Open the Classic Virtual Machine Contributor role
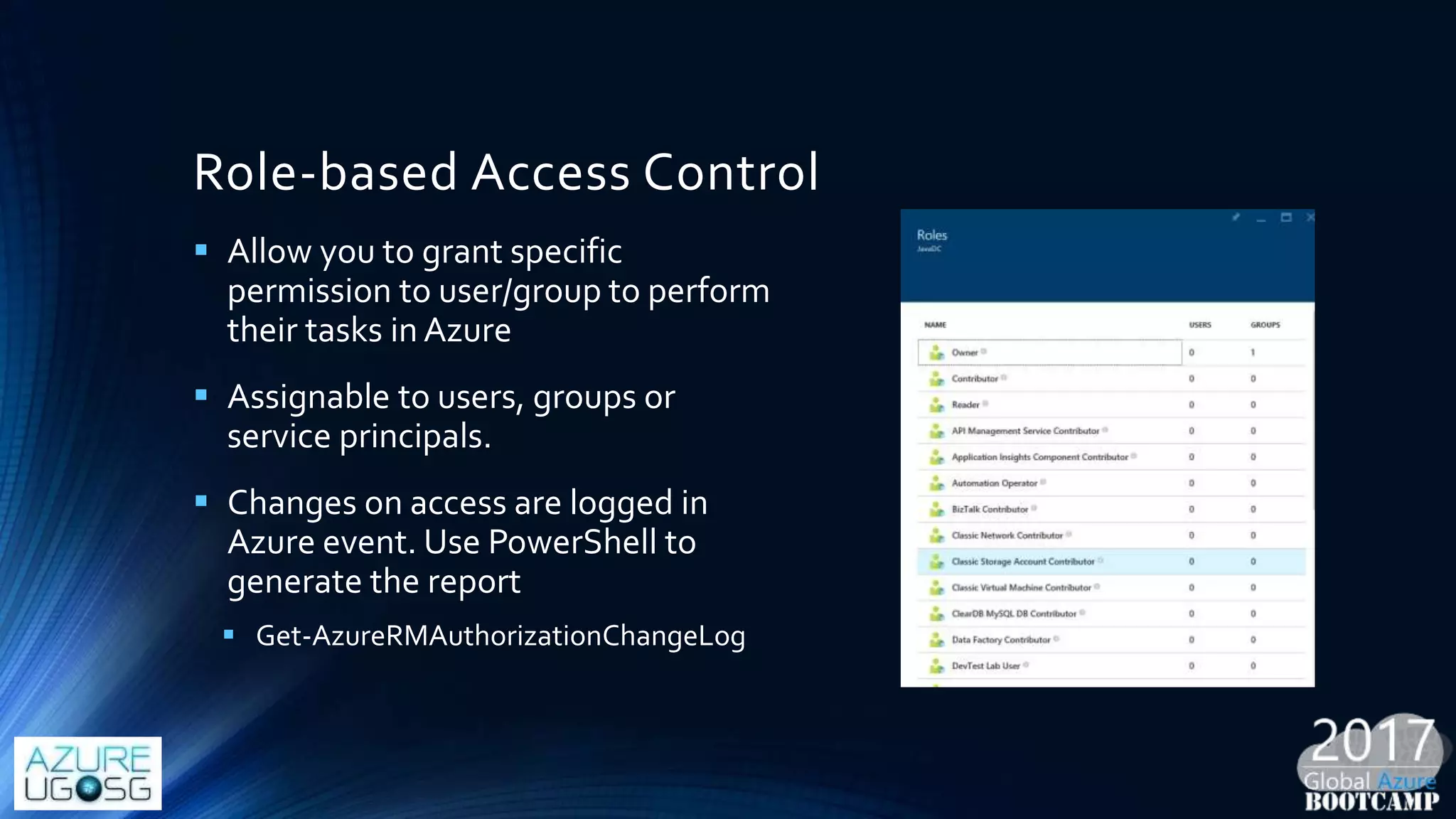Screen dimensions: 1456x819 click(1021, 588)
